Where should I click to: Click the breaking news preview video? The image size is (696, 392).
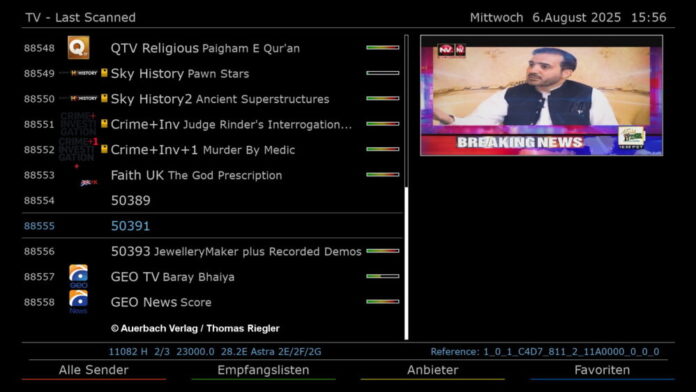(x=542, y=95)
